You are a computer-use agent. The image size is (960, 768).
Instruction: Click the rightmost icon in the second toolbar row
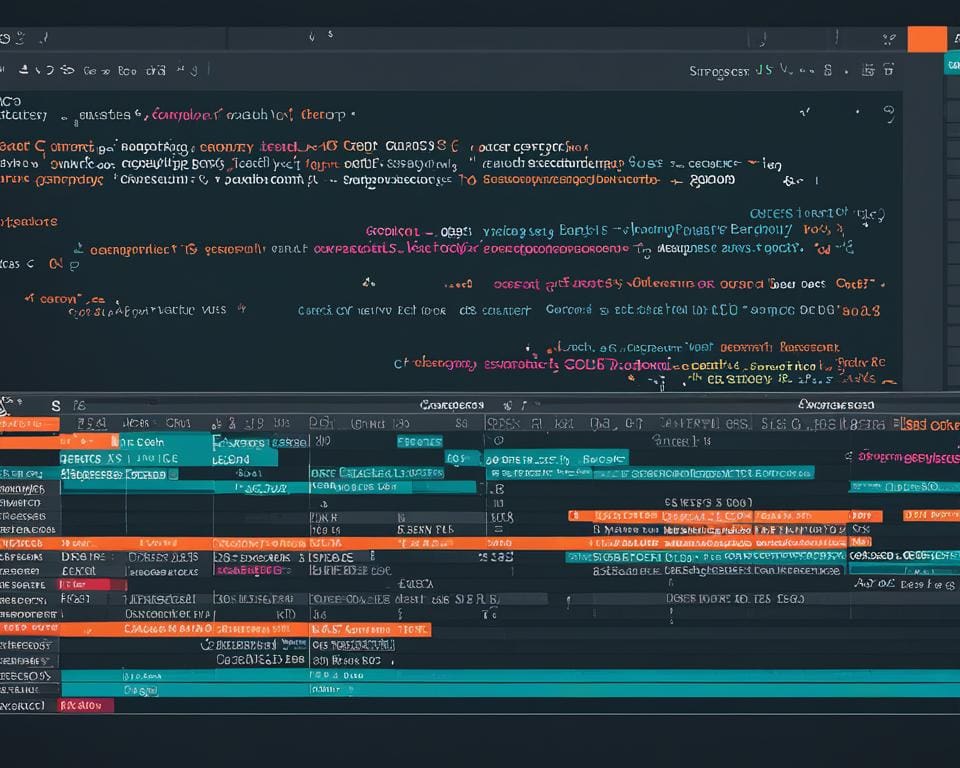pyautogui.click(x=888, y=71)
